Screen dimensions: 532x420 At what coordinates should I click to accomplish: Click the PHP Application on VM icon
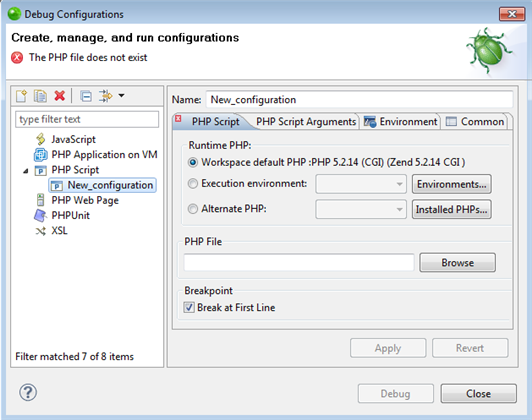(x=40, y=155)
